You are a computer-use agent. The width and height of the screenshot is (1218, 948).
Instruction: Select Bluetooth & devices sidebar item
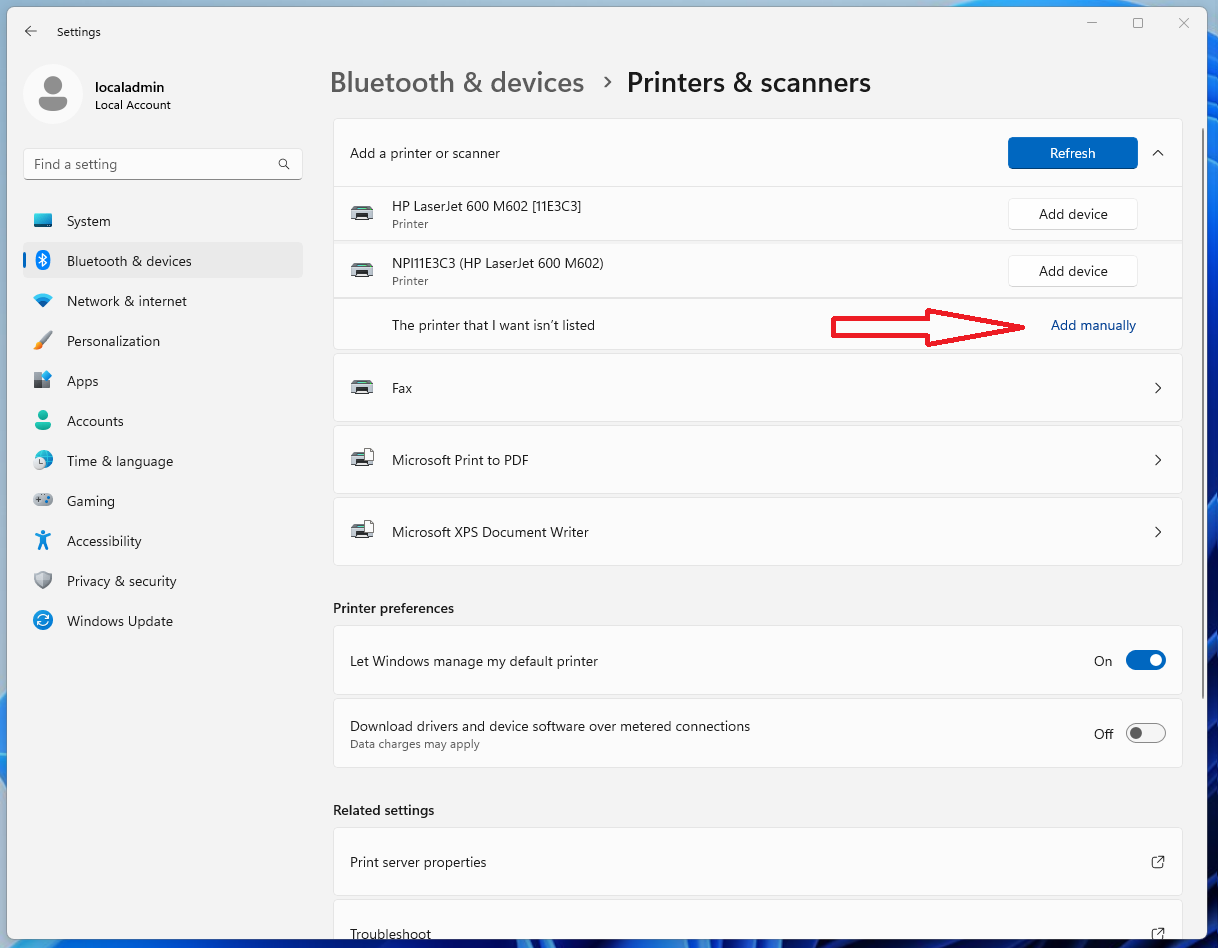pyautogui.click(x=163, y=261)
